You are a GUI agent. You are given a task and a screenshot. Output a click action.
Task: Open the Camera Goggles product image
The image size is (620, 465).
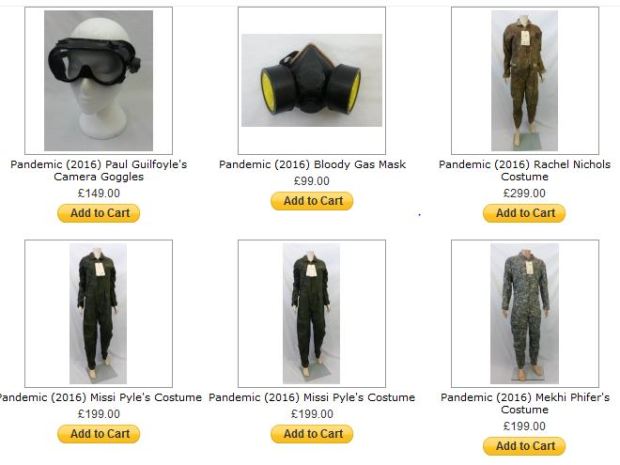pos(98,81)
